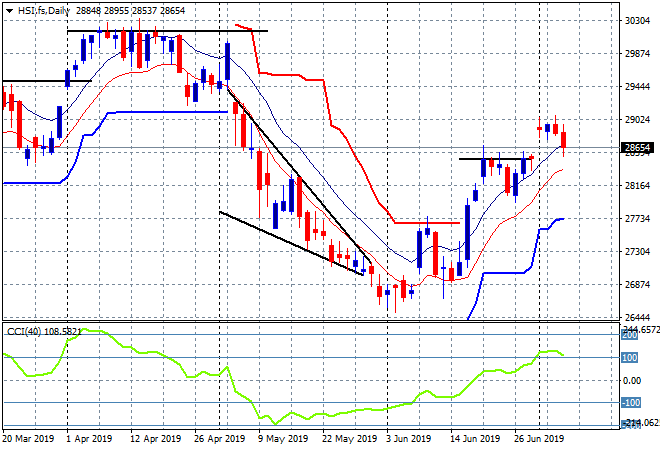Click the CCI level label 0.00
Screen dimensions: 660x450
(631, 381)
